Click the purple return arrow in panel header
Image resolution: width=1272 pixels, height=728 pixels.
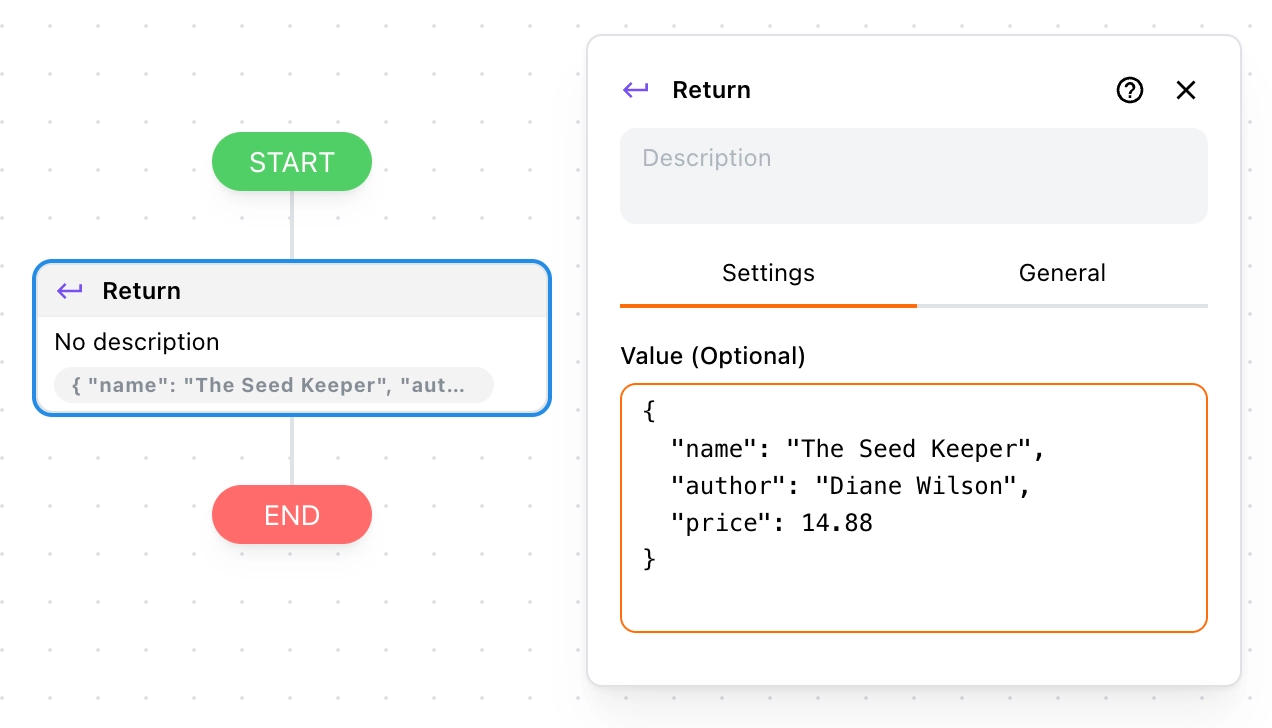pos(634,90)
